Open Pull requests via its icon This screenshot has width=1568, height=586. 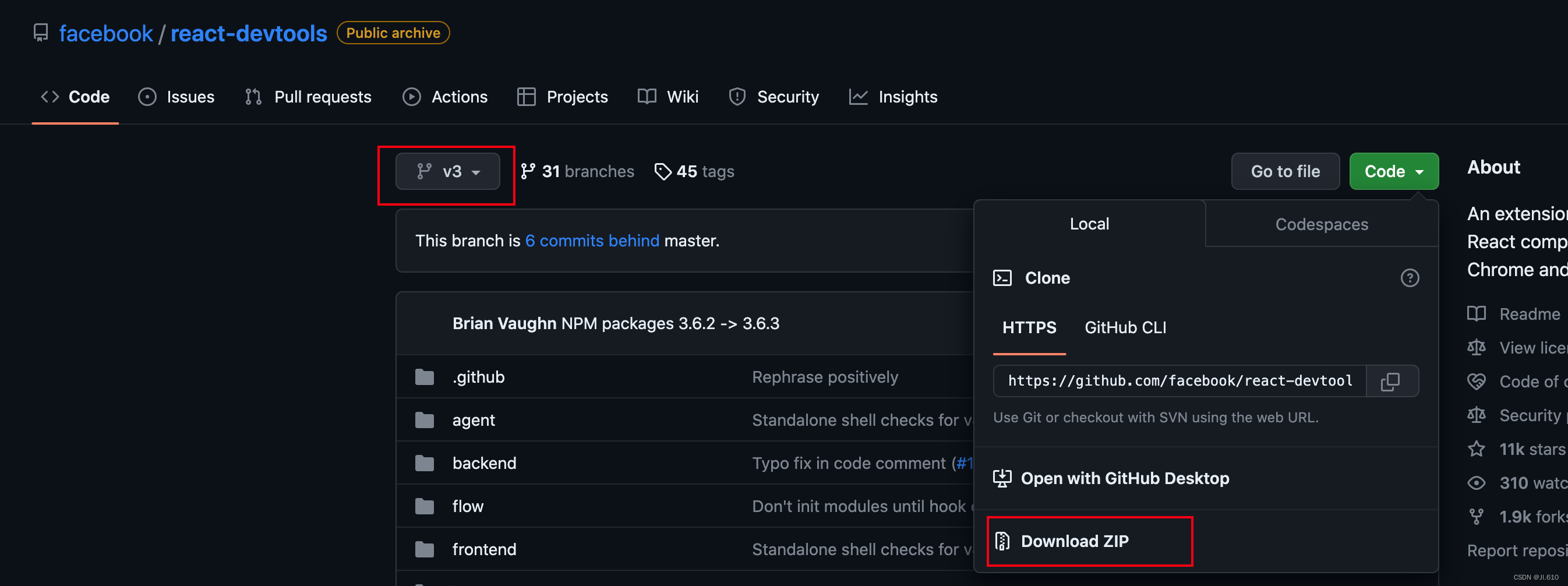click(253, 97)
